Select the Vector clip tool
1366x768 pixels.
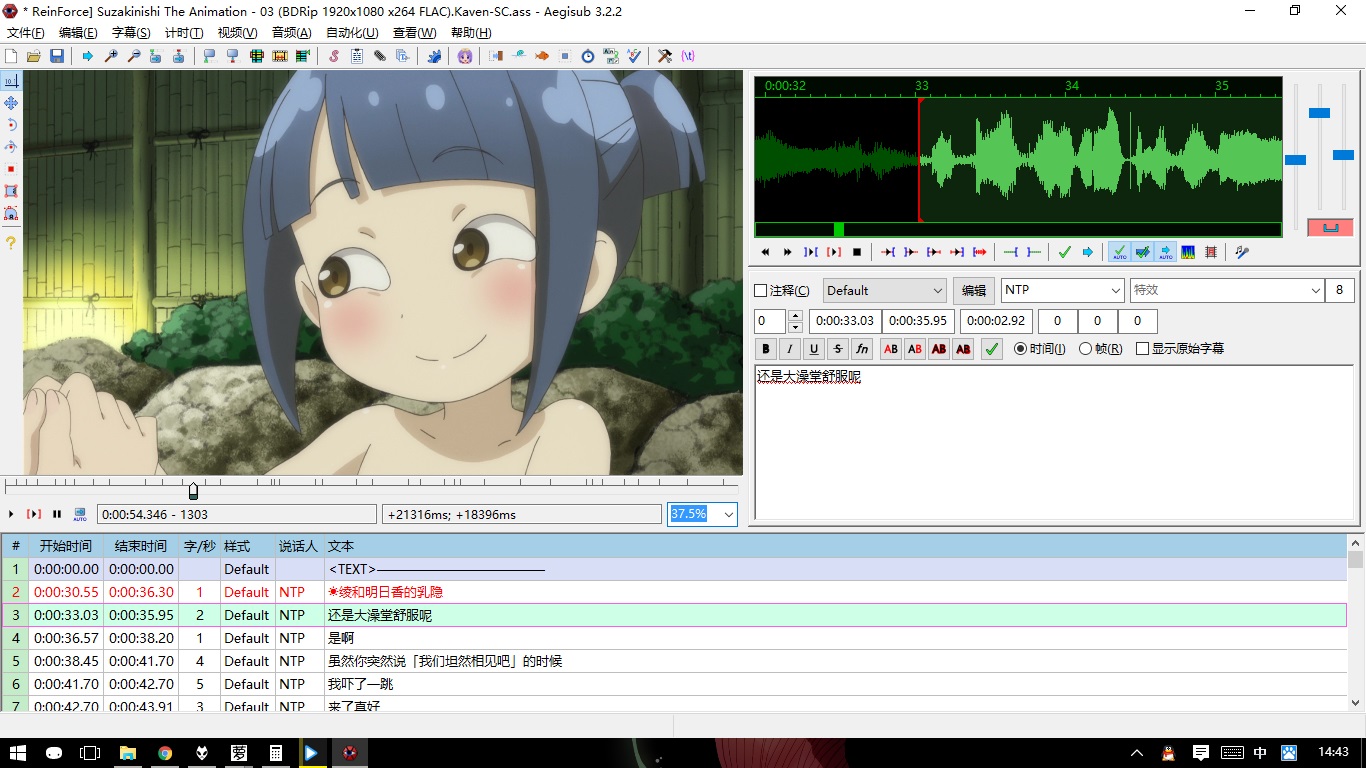pyautogui.click(x=11, y=213)
